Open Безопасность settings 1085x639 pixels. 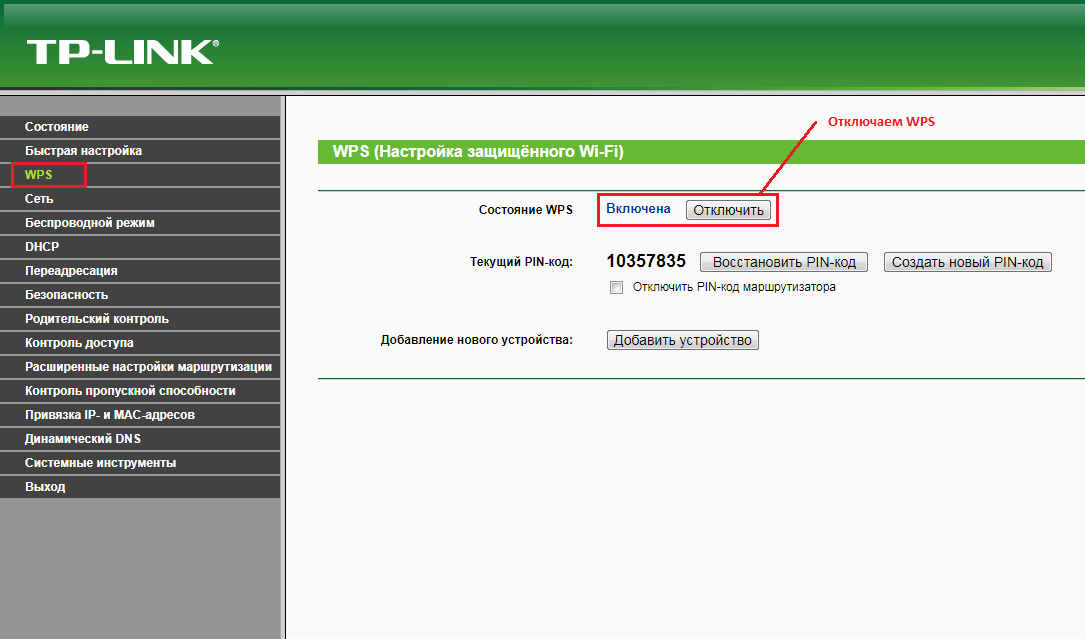(x=66, y=295)
